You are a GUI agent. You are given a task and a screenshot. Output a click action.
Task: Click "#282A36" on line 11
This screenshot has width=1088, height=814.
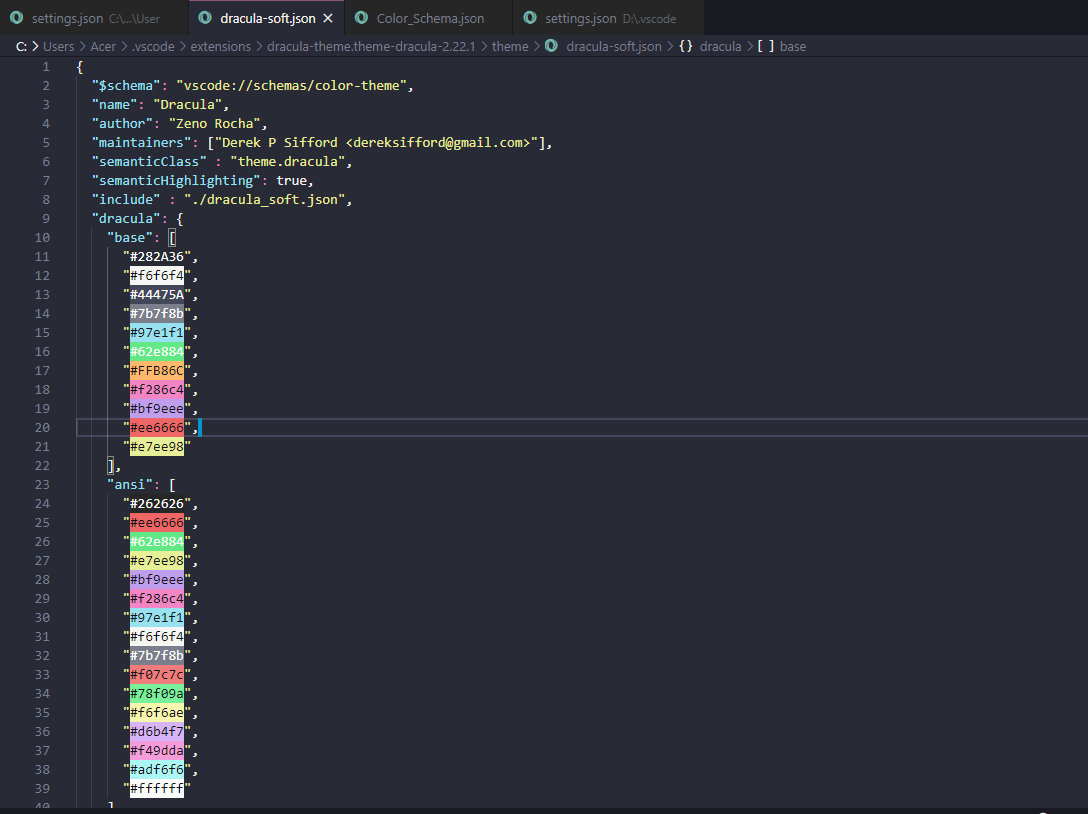157,257
